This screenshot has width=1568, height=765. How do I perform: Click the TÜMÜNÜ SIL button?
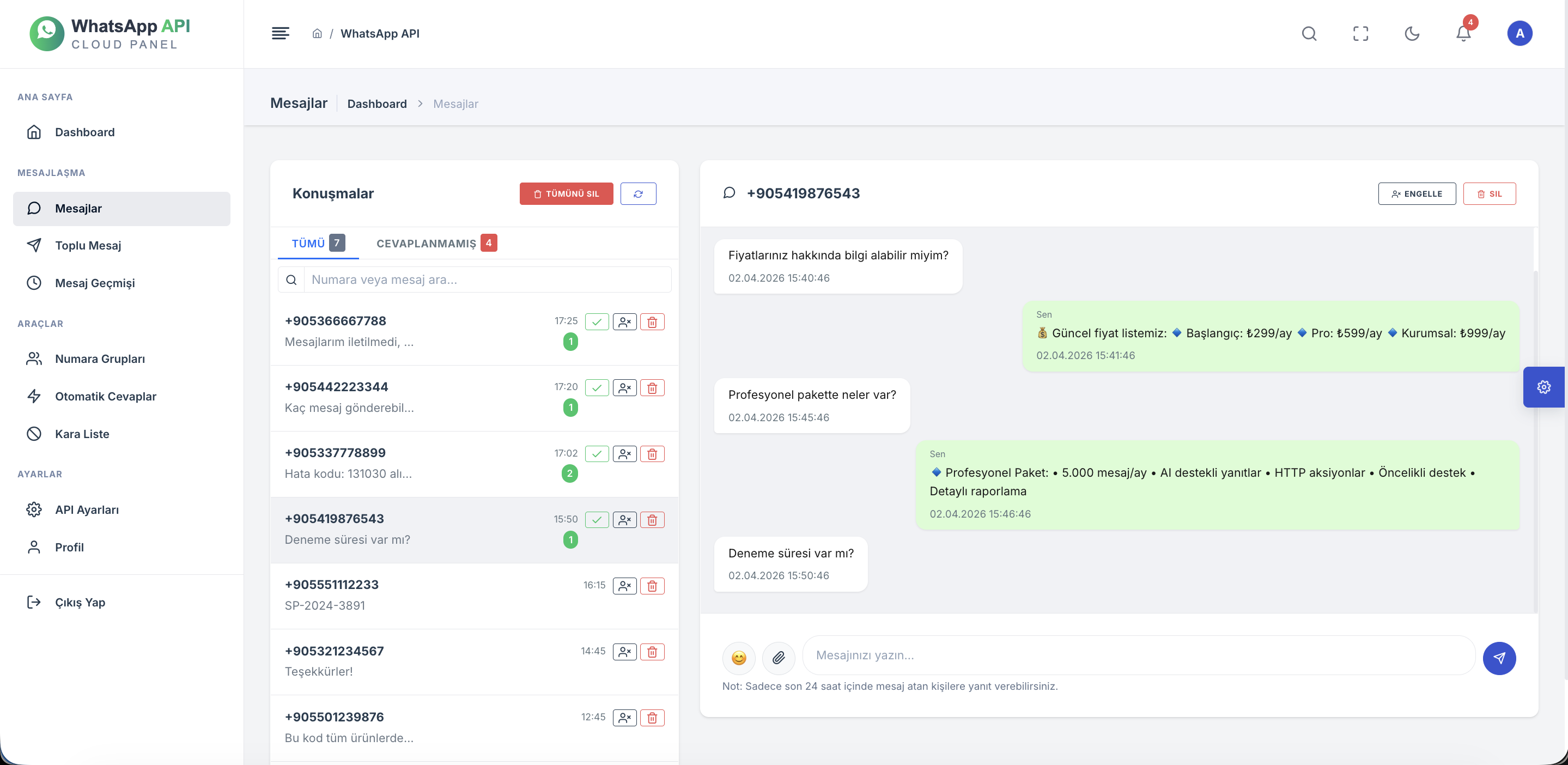pos(566,193)
